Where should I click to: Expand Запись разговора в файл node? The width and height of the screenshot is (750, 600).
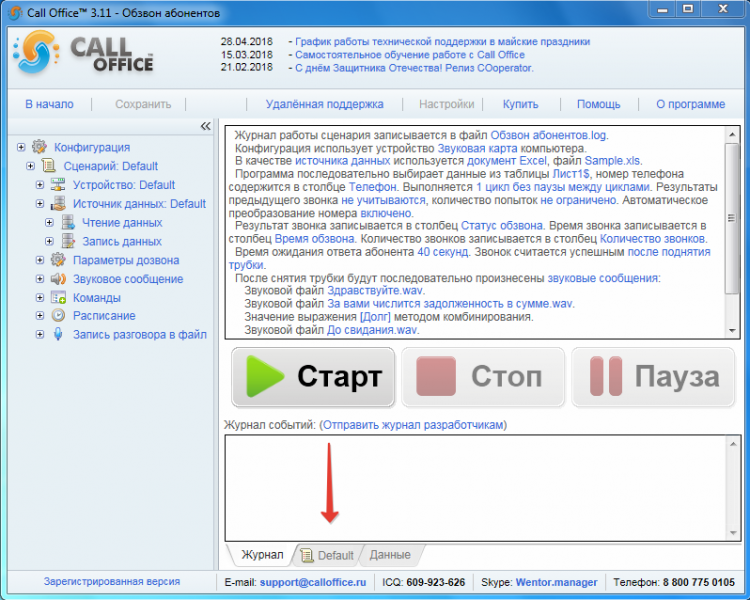coord(40,334)
